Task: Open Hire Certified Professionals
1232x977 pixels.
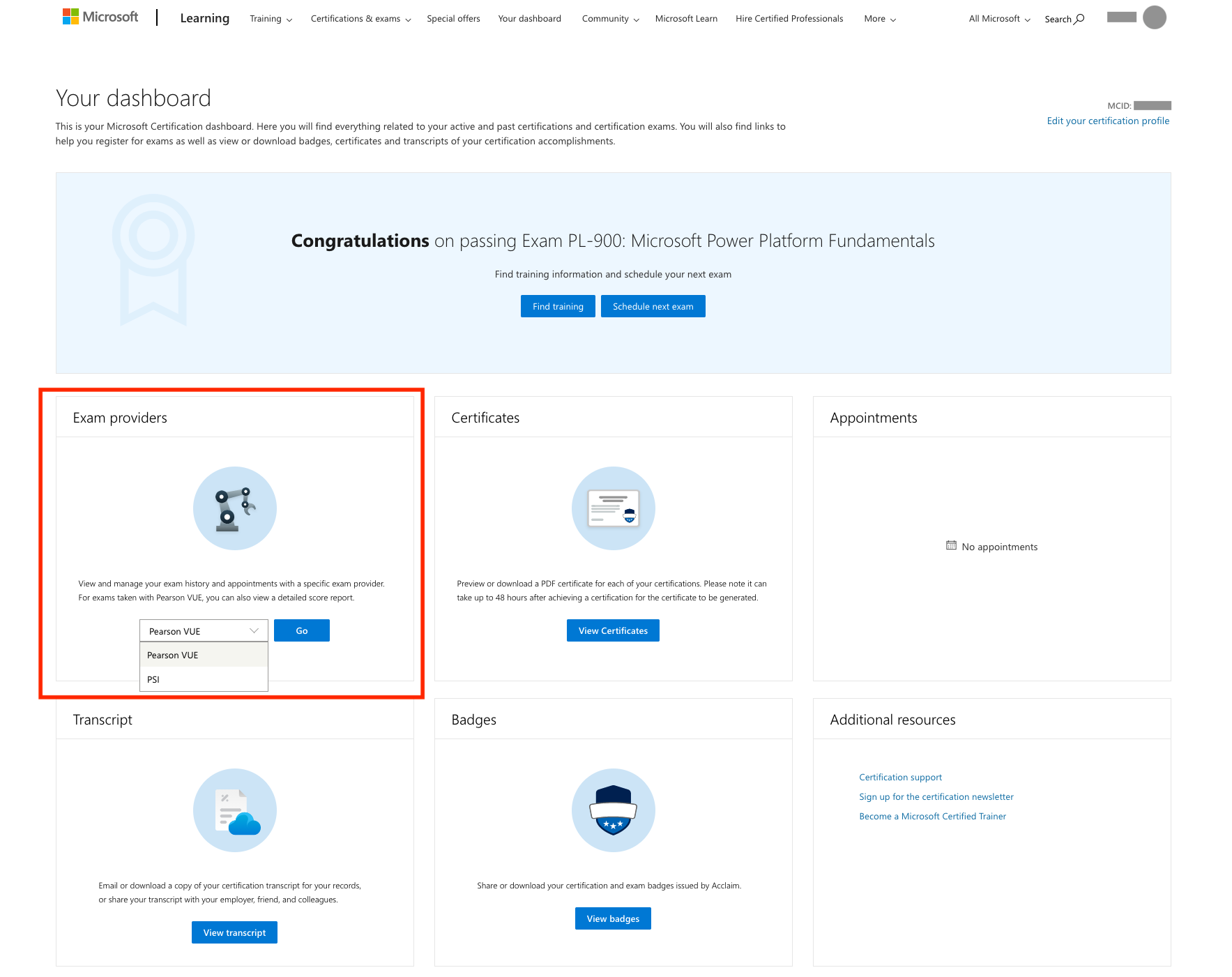Action: (789, 19)
